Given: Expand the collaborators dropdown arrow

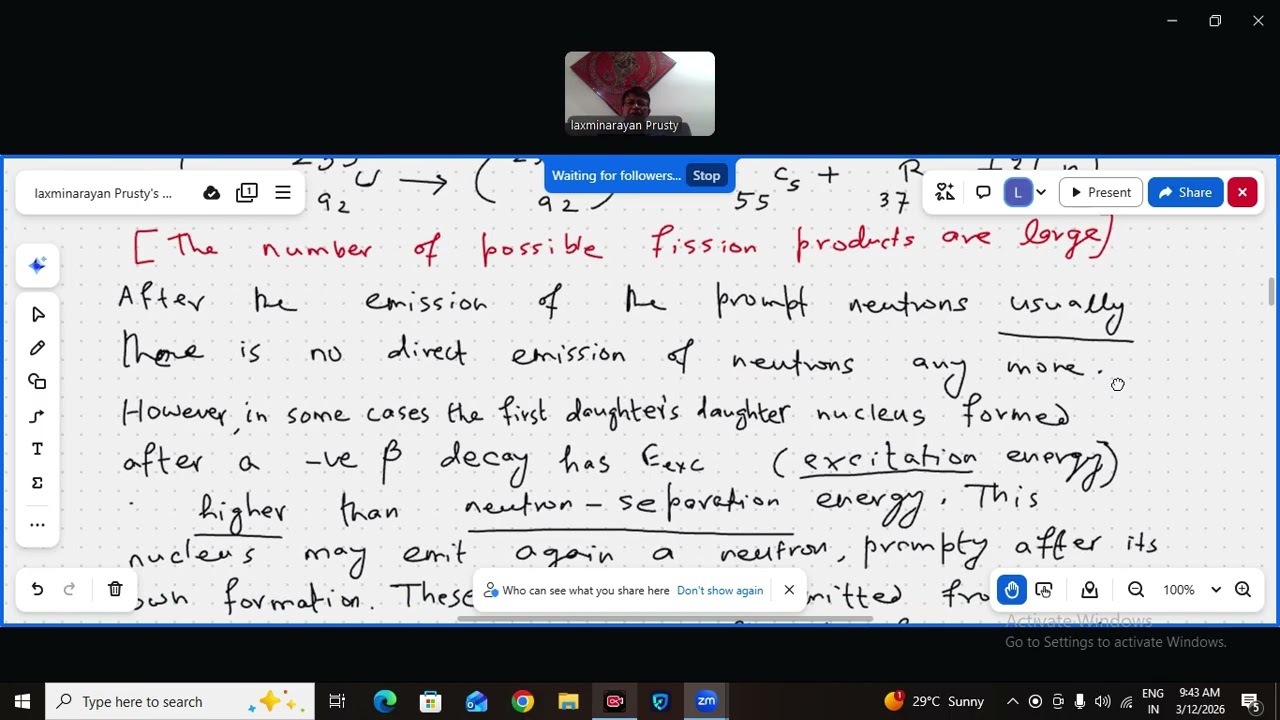Looking at the screenshot, I should pos(1041,192).
